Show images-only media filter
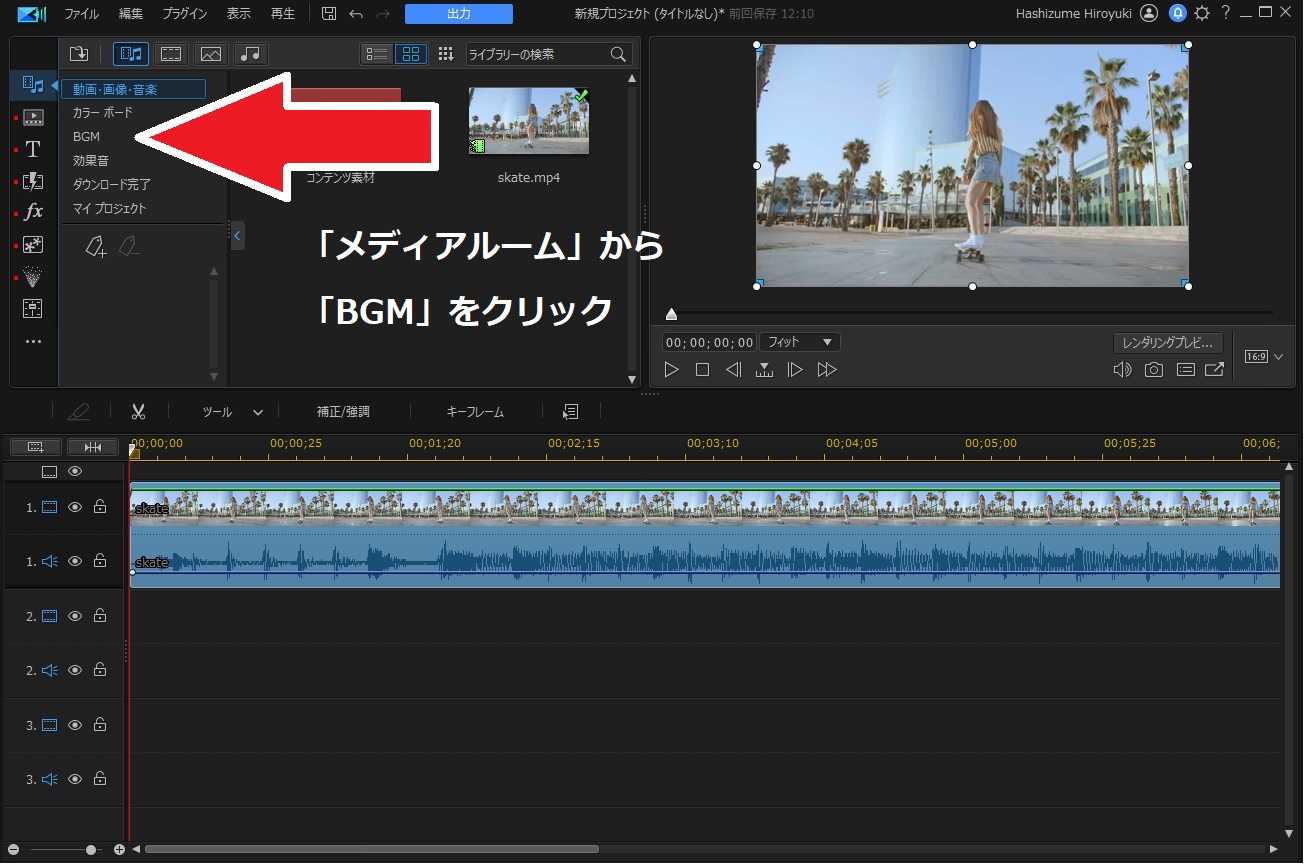 coord(211,54)
